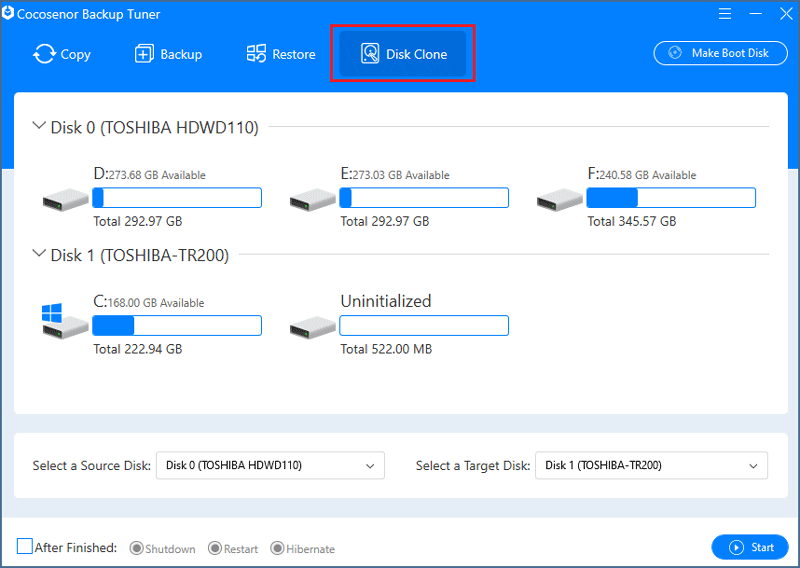The image size is (800, 568).
Task: Choose the Shutdown radio option
Action: click(136, 549)
